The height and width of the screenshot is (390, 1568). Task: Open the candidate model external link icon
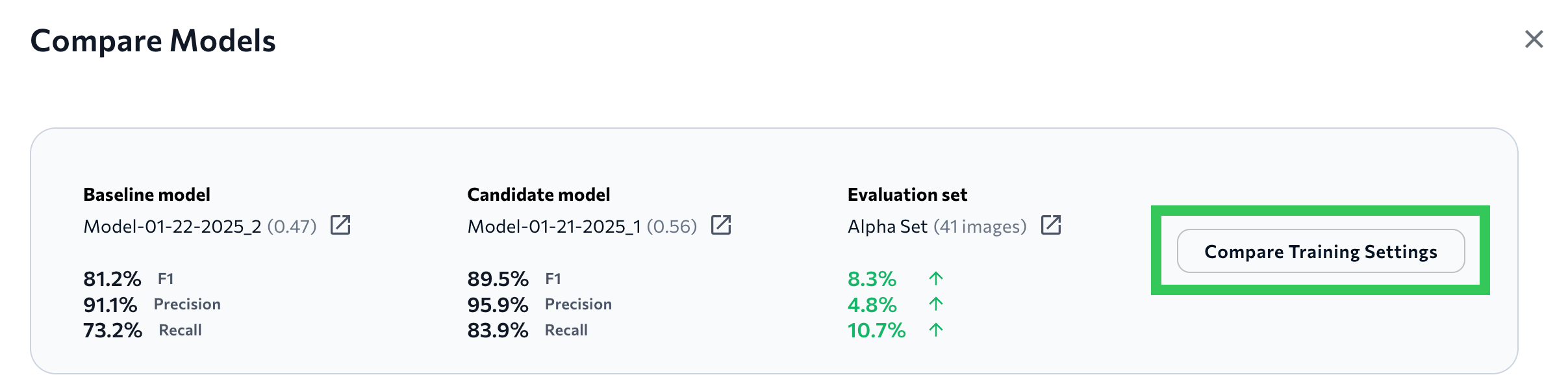pyautogui.click(x=721, y=225)
